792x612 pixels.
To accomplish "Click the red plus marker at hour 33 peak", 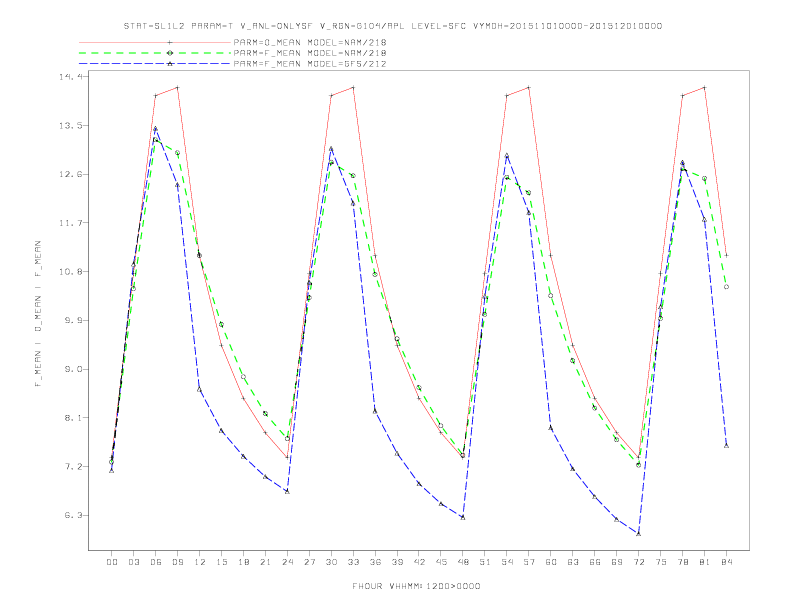I will (x=353, y=87).
